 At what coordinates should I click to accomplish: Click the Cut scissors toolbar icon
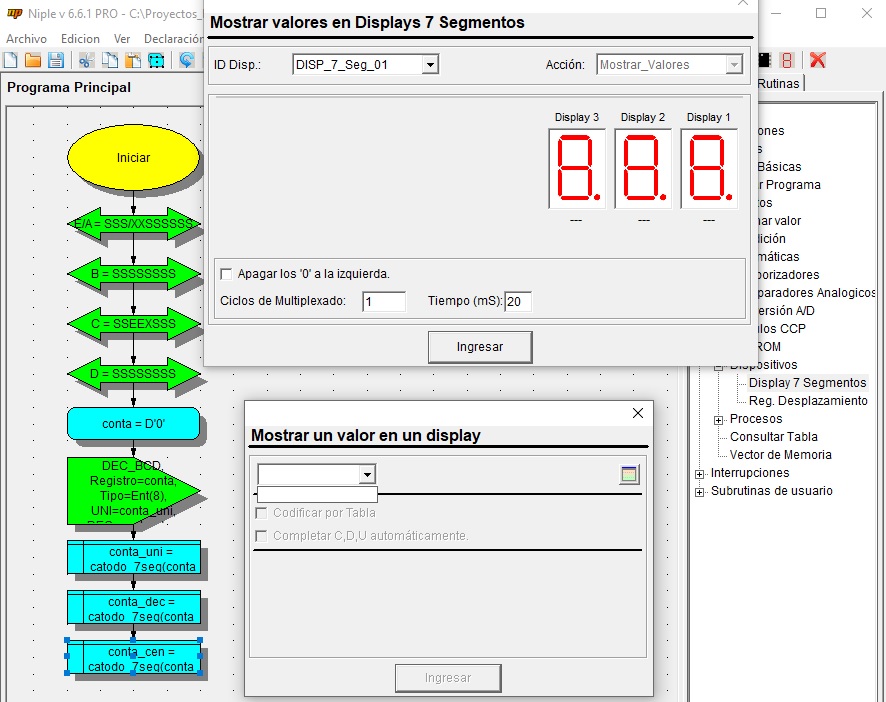(86, 60)
